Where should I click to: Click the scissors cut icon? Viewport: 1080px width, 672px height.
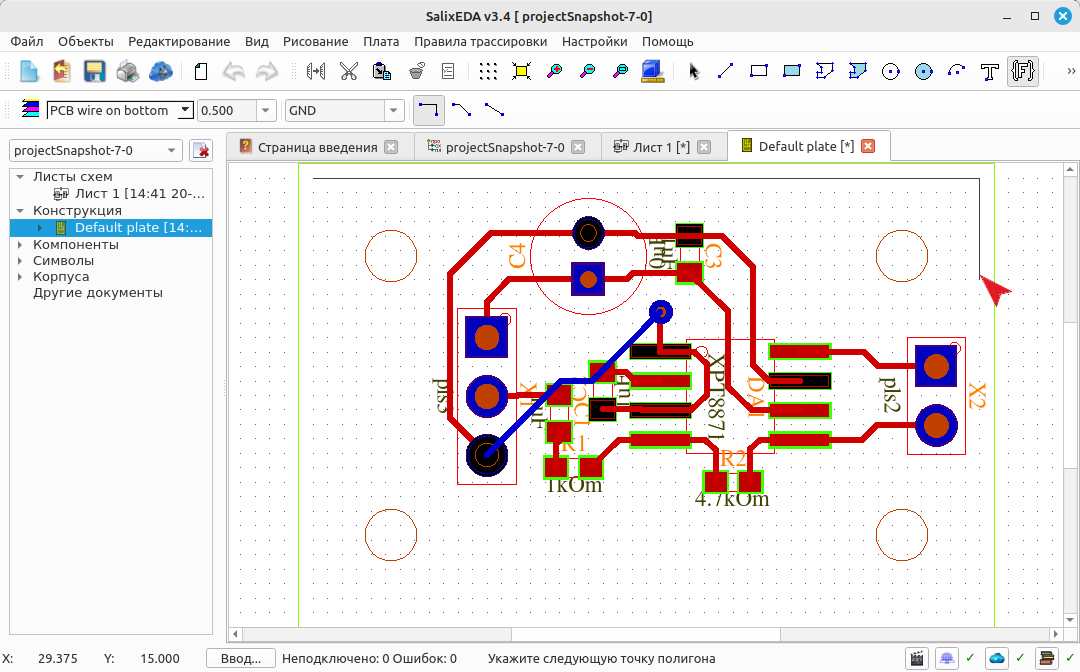[x=349, y=71]
